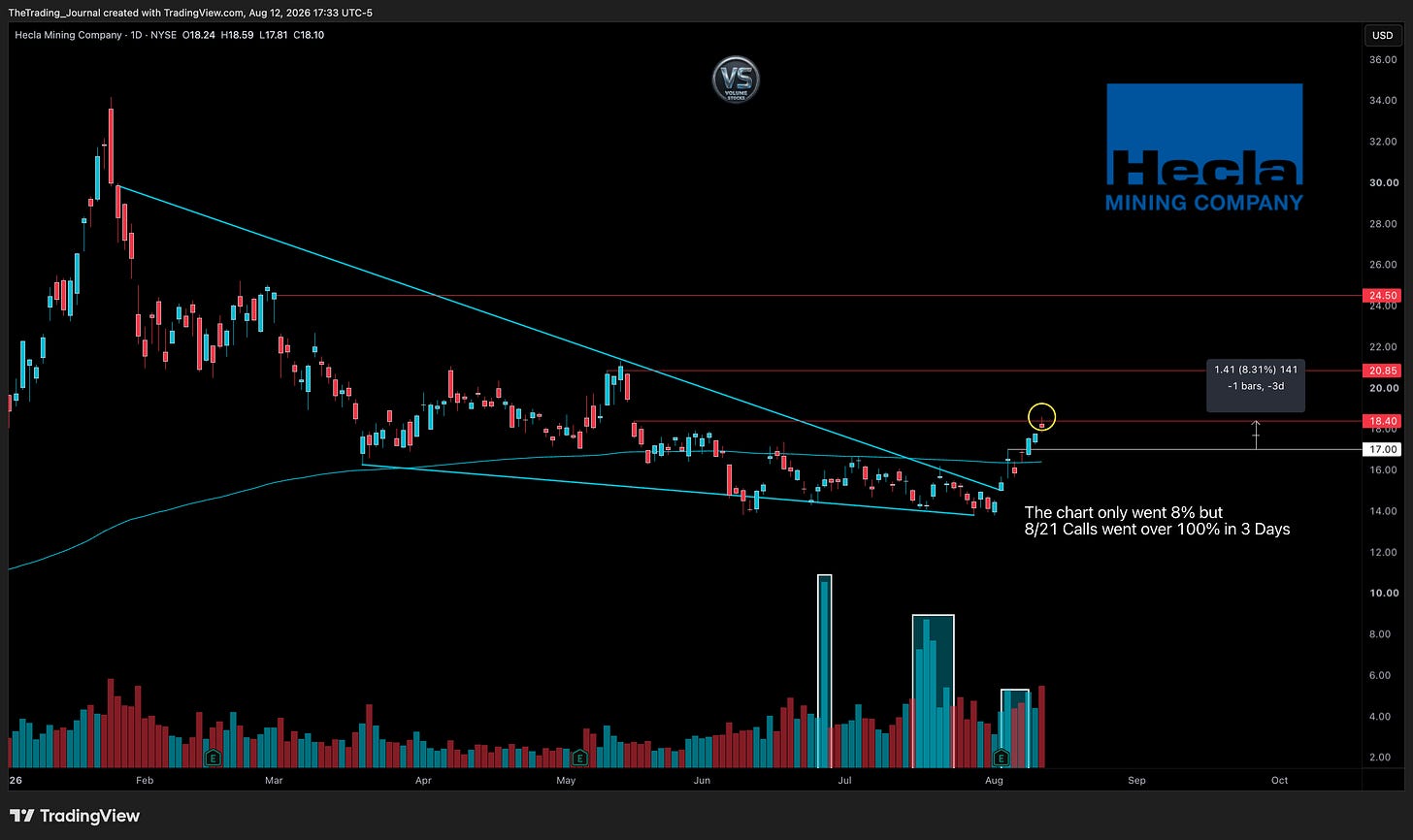This screenshot has width=1413, height=840.
Task: Click the '1.41 (8.31%) 141' measurement label
Action: click(1256, 370)
